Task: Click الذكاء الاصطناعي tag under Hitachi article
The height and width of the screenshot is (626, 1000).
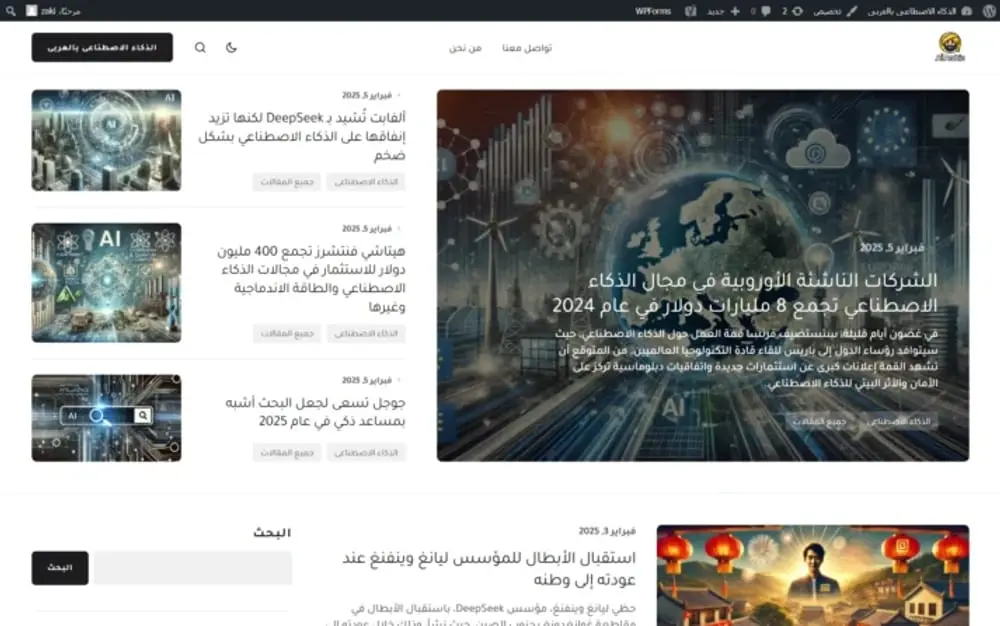Action: [x=366, y=333]
